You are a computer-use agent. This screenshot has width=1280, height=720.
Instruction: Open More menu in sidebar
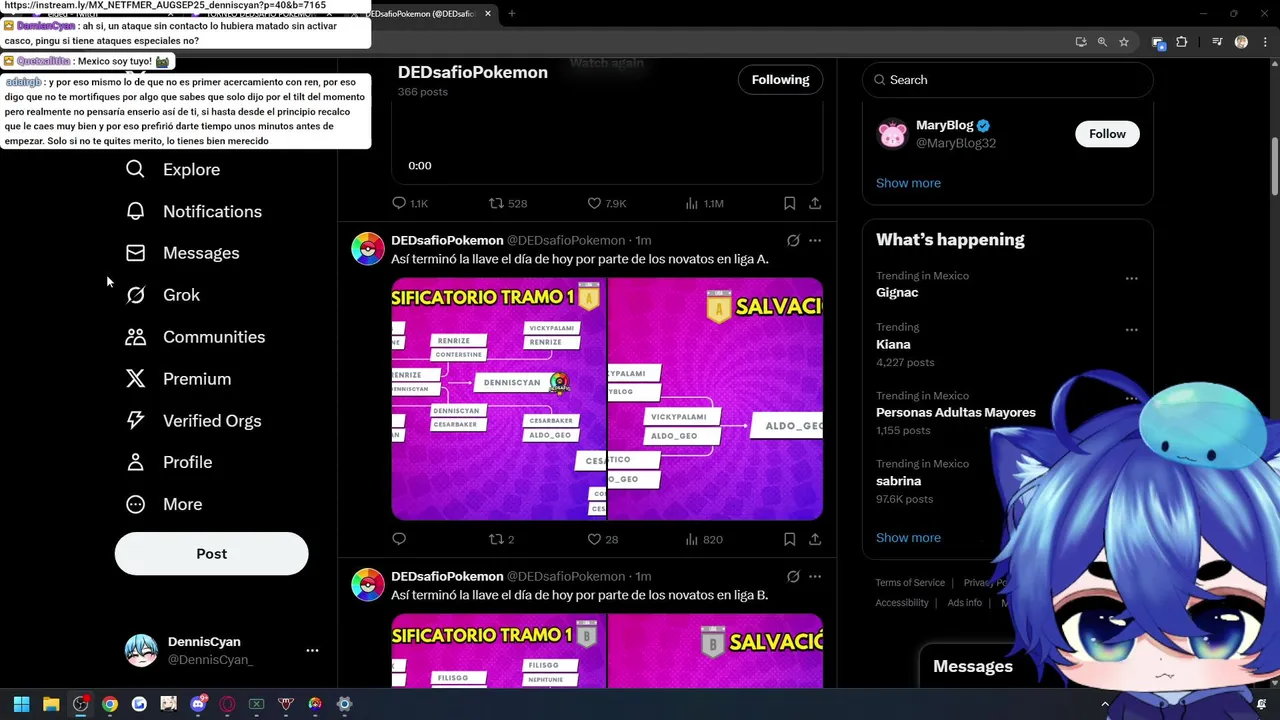coord(163,504)
